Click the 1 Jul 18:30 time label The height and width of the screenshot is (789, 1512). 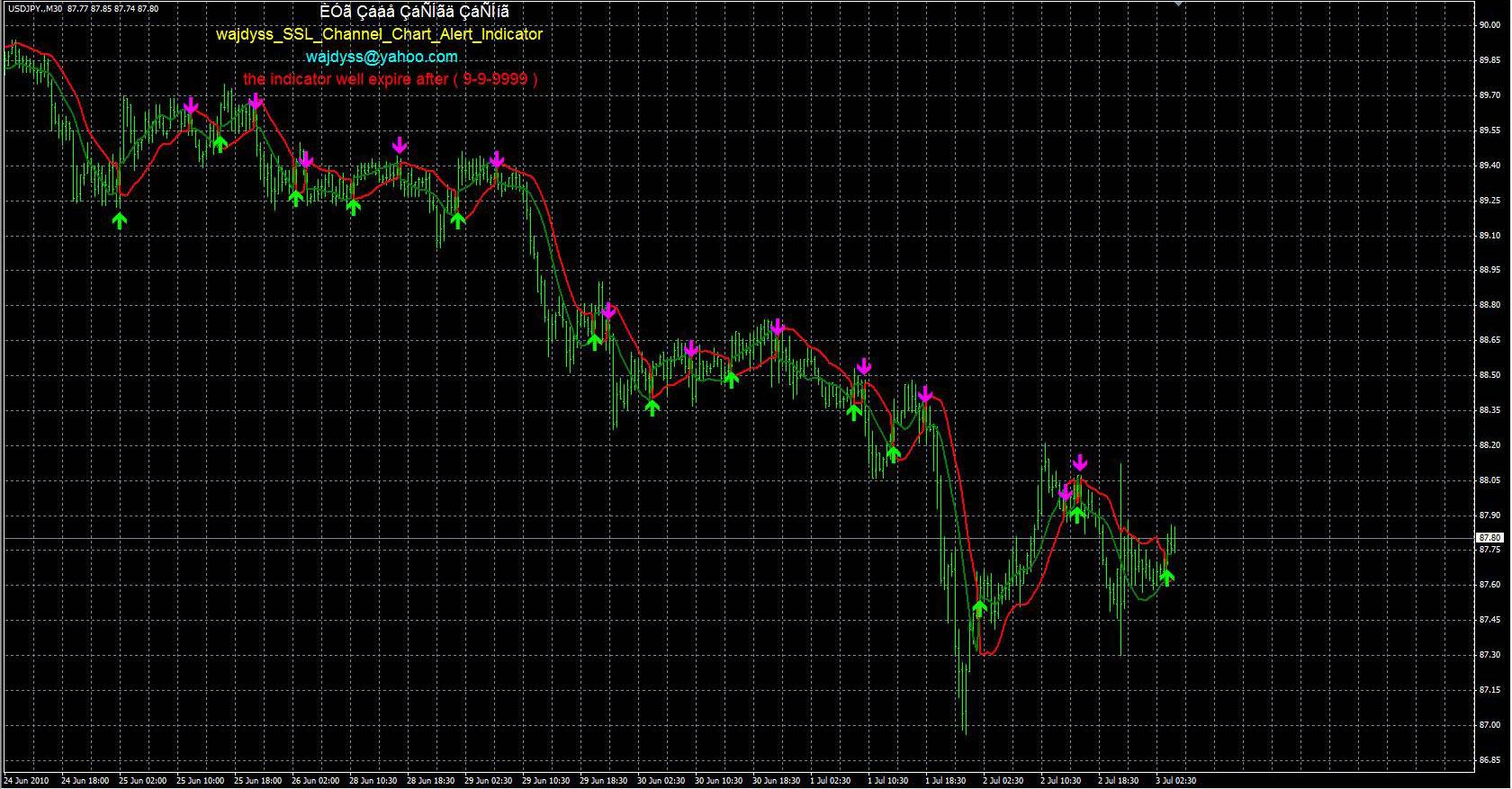coord(946,781)
